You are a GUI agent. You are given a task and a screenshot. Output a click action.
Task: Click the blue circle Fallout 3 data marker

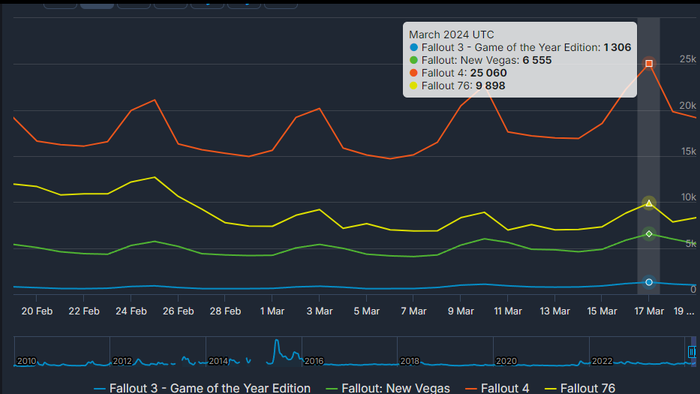649,282
